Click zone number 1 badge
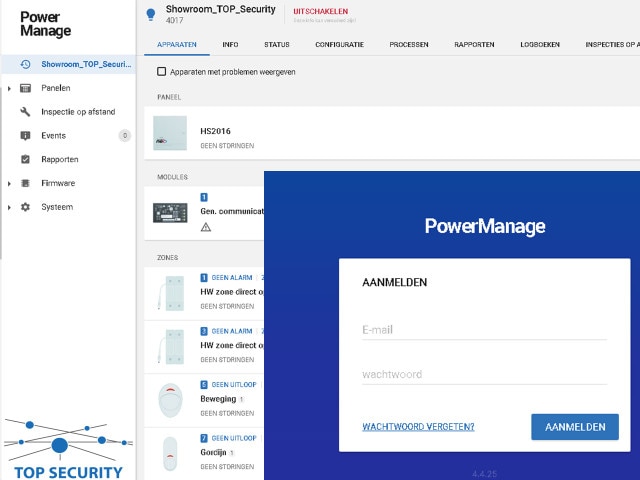This screenshot has height=480, width=640. 204,278
